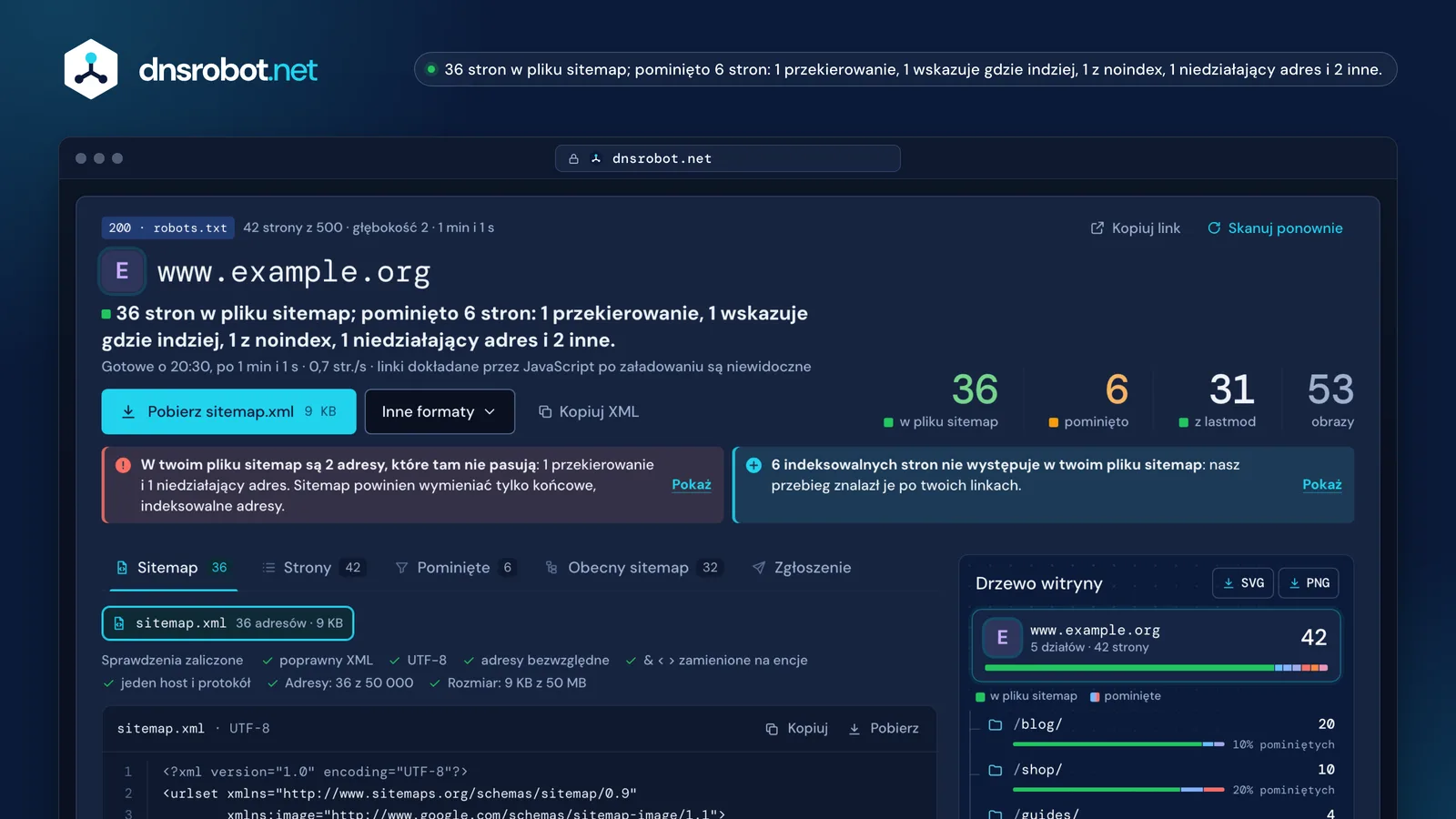Switch to the Pominięte 6 tab
Screen dimensions: 1456x819
(455, 568)
